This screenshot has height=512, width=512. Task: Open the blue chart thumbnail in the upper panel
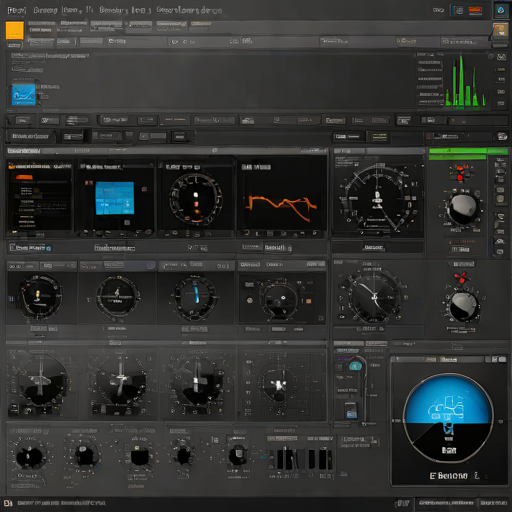click(x=24, y=94)
